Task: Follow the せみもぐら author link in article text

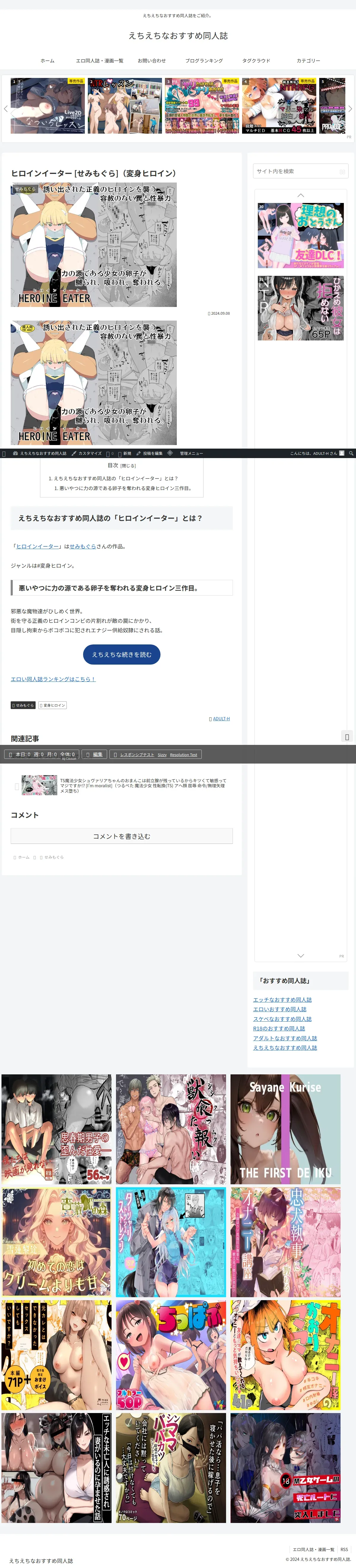Action: coord(83,547)
